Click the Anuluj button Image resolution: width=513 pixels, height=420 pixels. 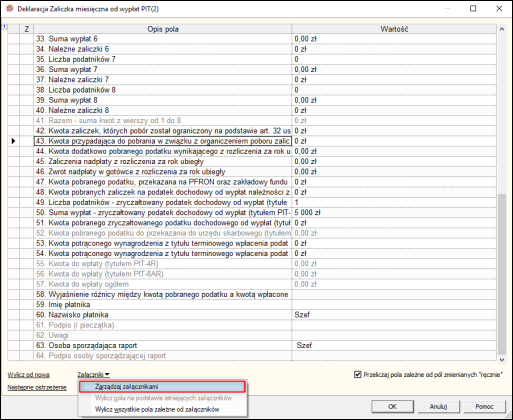pos(438,406)
